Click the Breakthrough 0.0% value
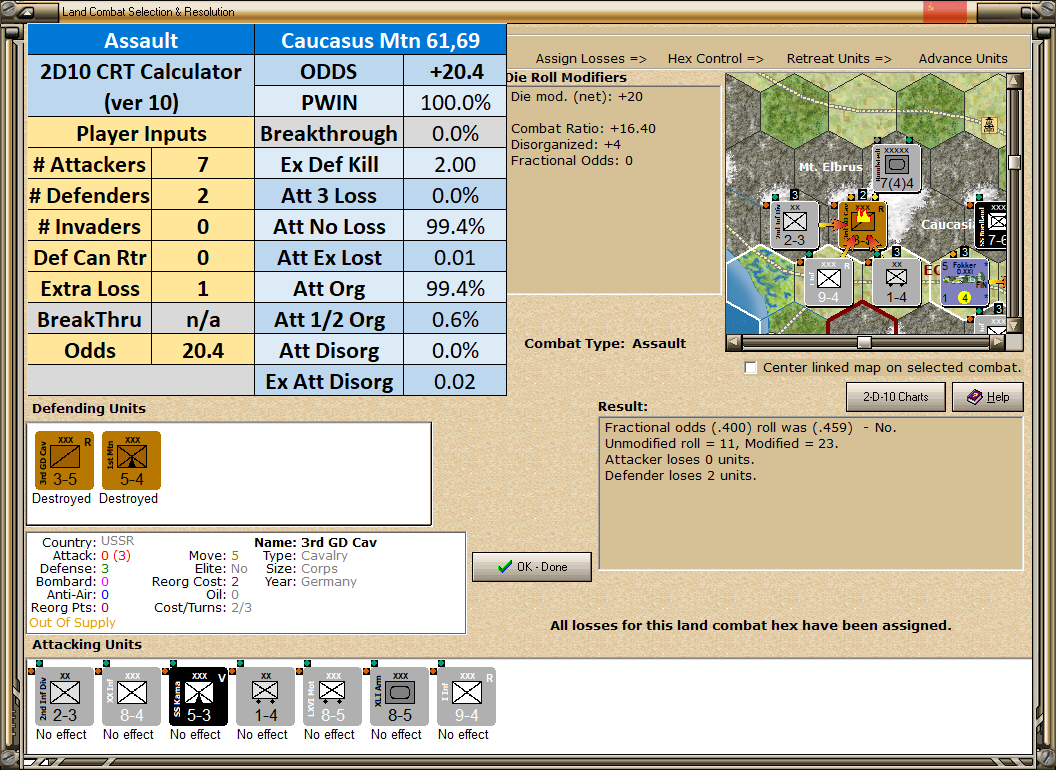The height and width of the screenshot is (770, 1056). point(455,133)
